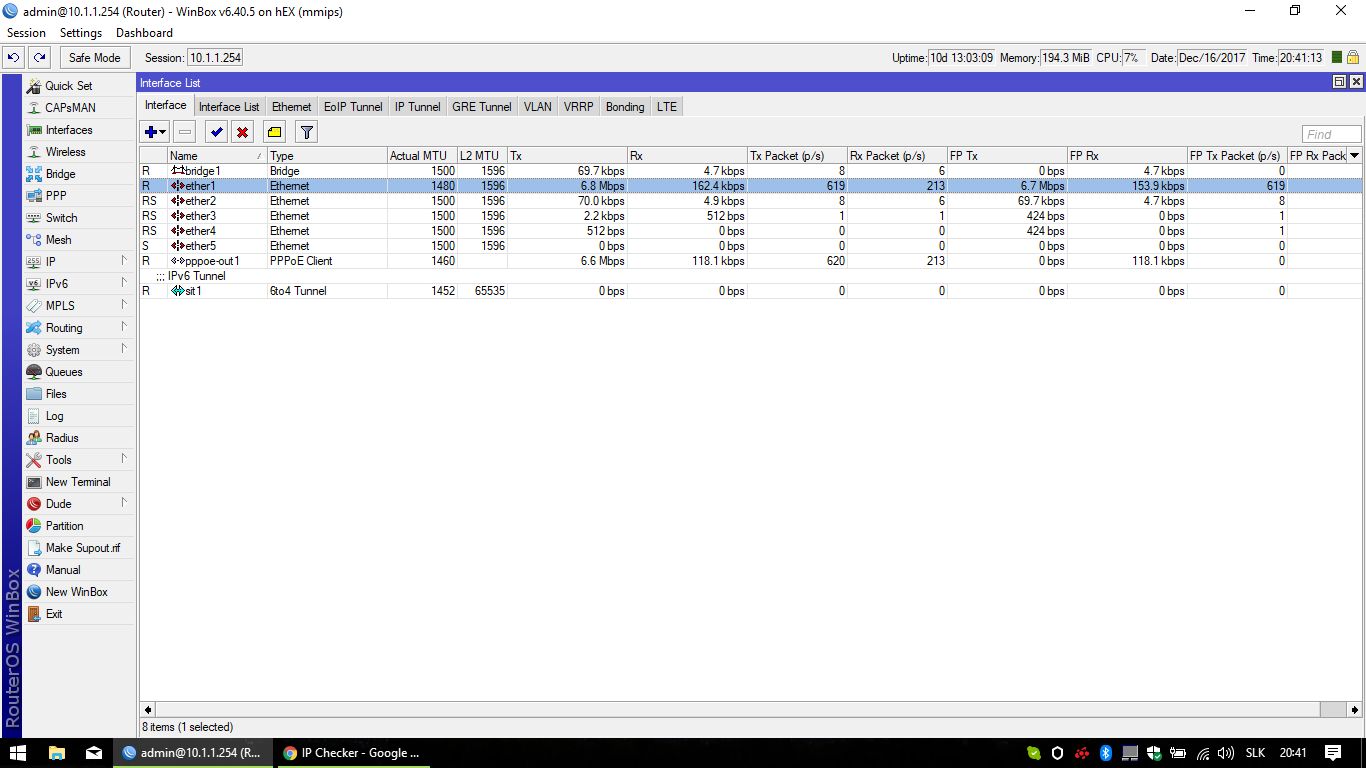1366x768 pixels.
Task: Click the Undo arrow button
Action: 14,58
